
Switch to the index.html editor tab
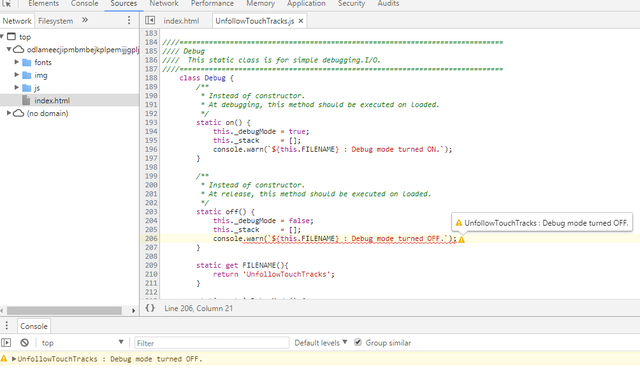click(181, 21)
